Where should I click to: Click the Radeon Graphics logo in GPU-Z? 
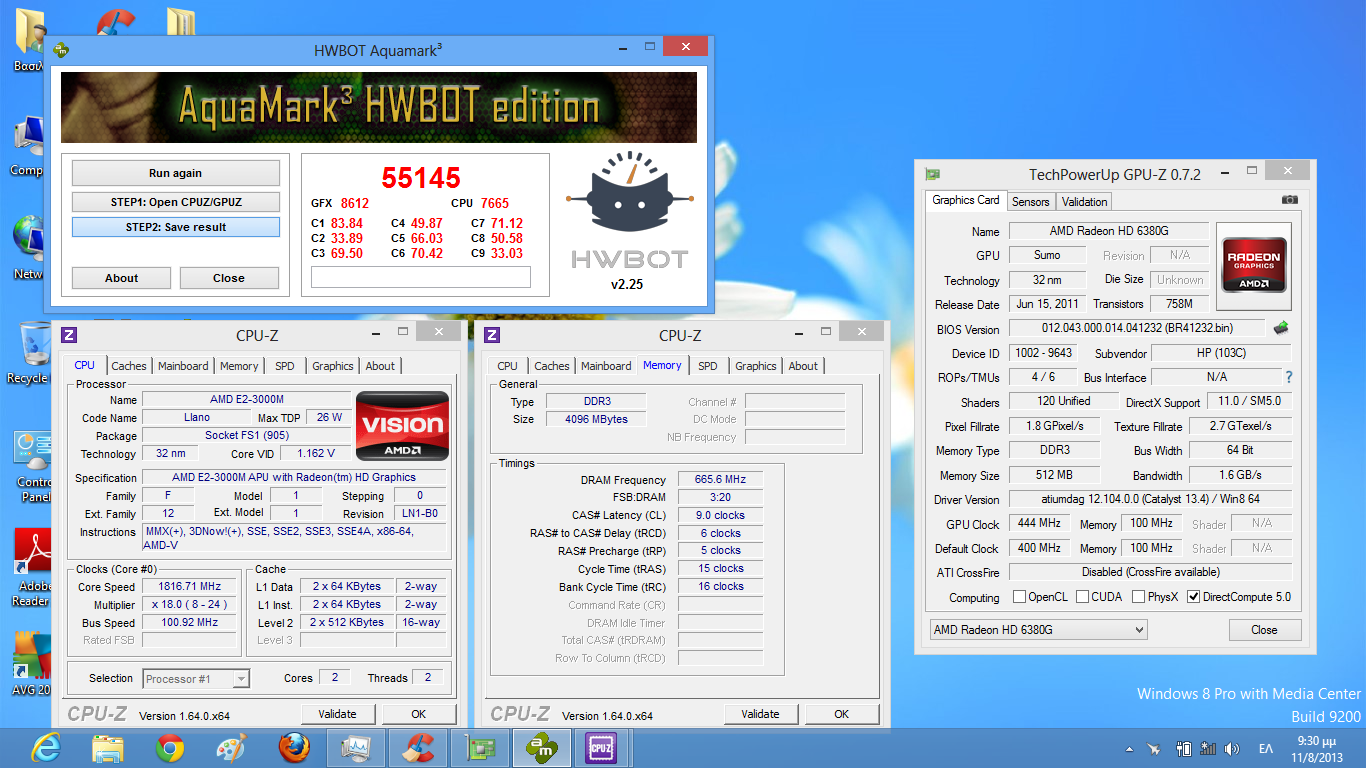click(x=1254, y=264)
